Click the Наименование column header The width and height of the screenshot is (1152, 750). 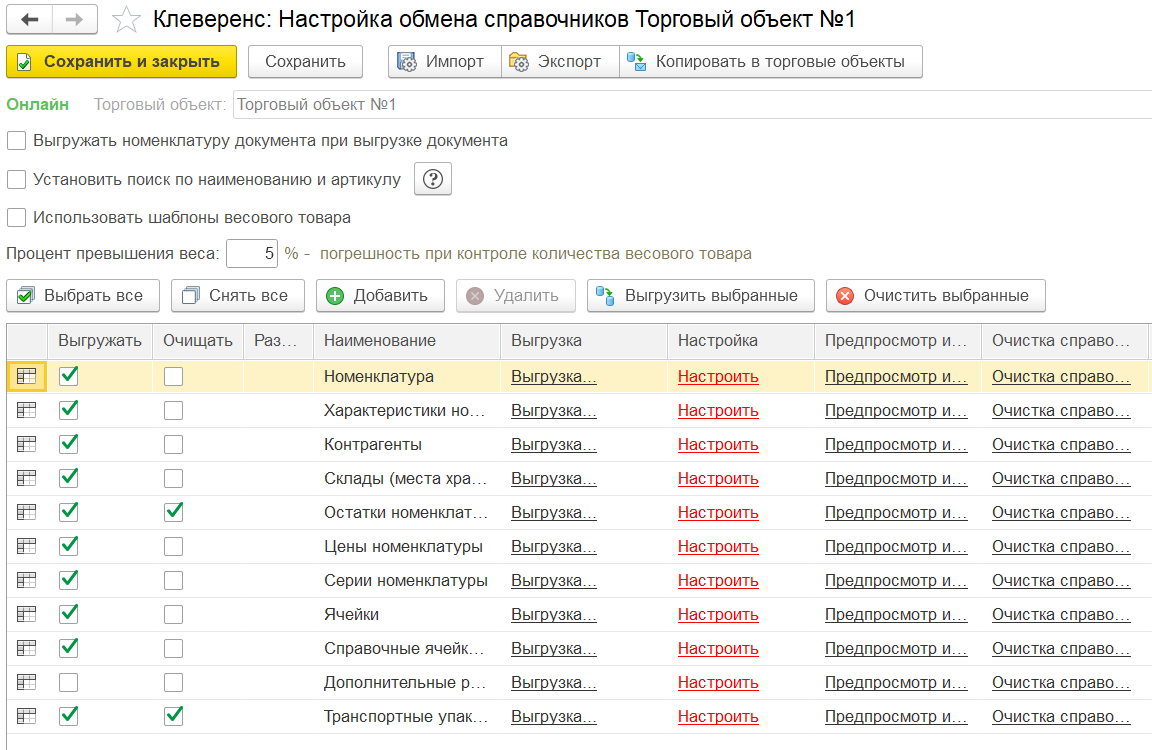click(407, 341)
